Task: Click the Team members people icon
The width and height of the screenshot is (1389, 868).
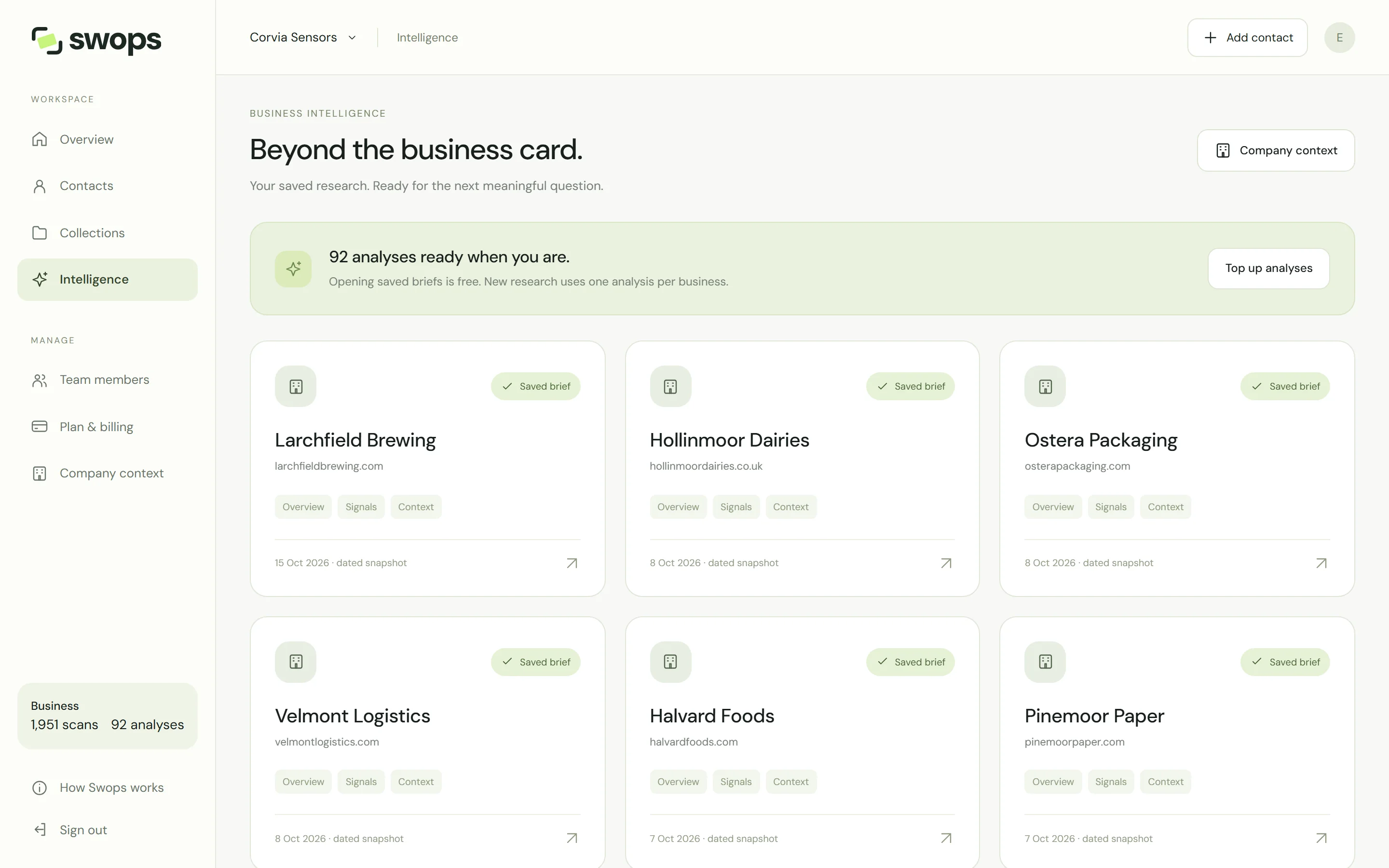Action: pyautogui.click(x=40, y=380)
